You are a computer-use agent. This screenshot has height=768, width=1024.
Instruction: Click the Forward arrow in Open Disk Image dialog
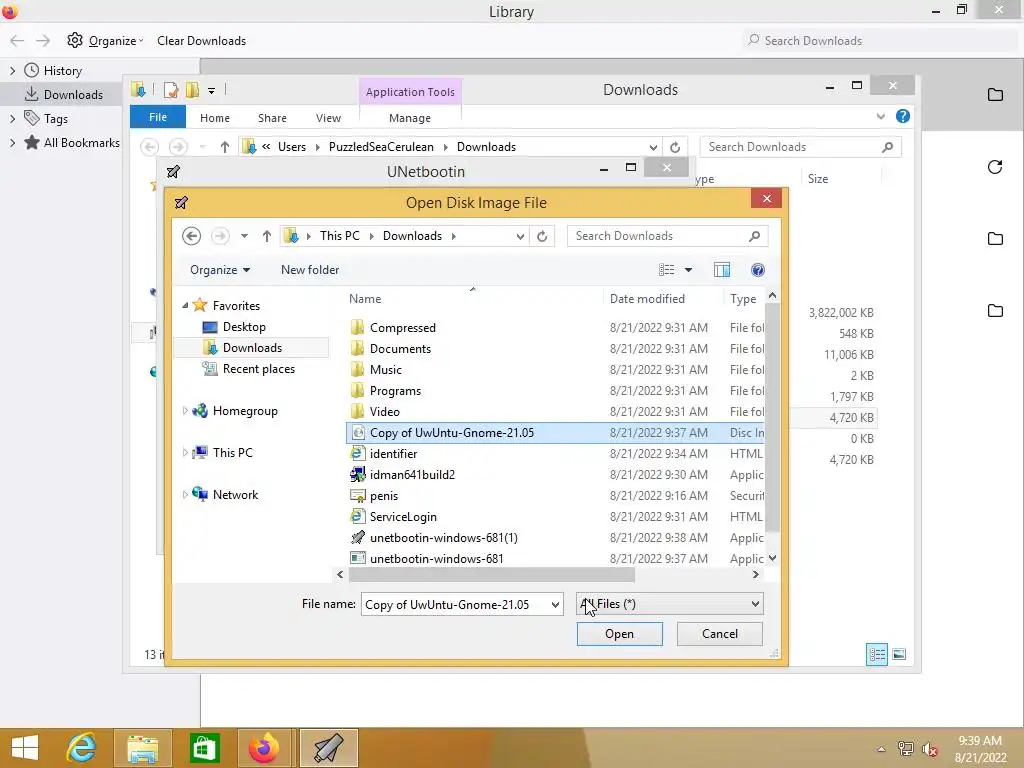click(220, 236)
